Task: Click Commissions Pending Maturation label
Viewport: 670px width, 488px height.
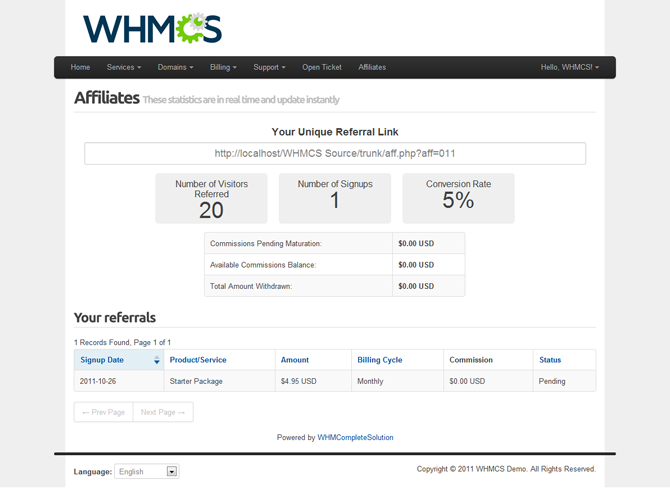Action: (266, 244)
